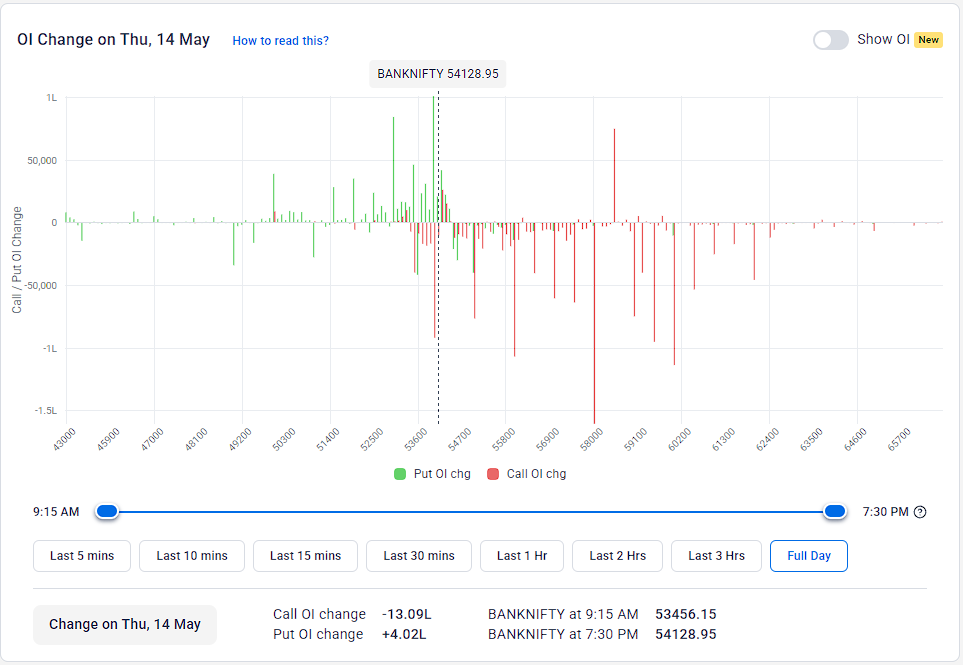This screenshot has width=963, height=665.
Task: Click the end time slider handle
Action: [x=835, y=511]
